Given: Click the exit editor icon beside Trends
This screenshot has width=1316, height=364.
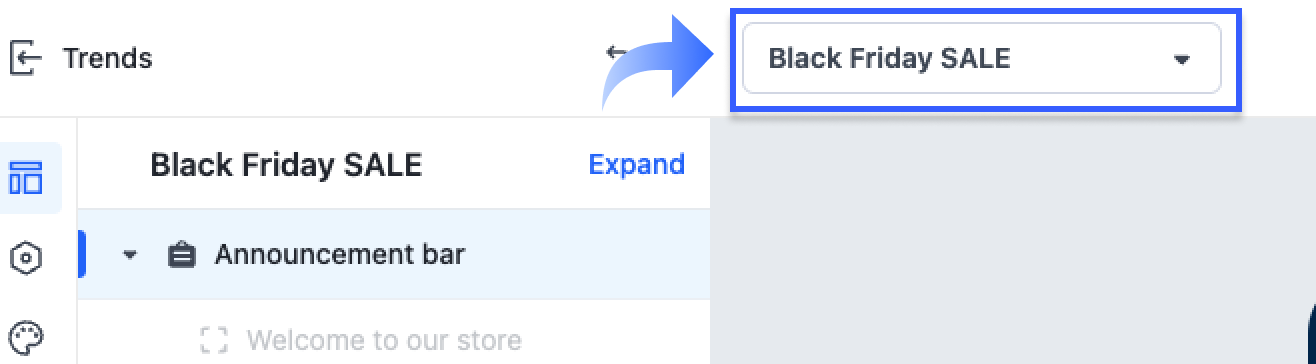Looking at the screenshot, I should point(26,58).
